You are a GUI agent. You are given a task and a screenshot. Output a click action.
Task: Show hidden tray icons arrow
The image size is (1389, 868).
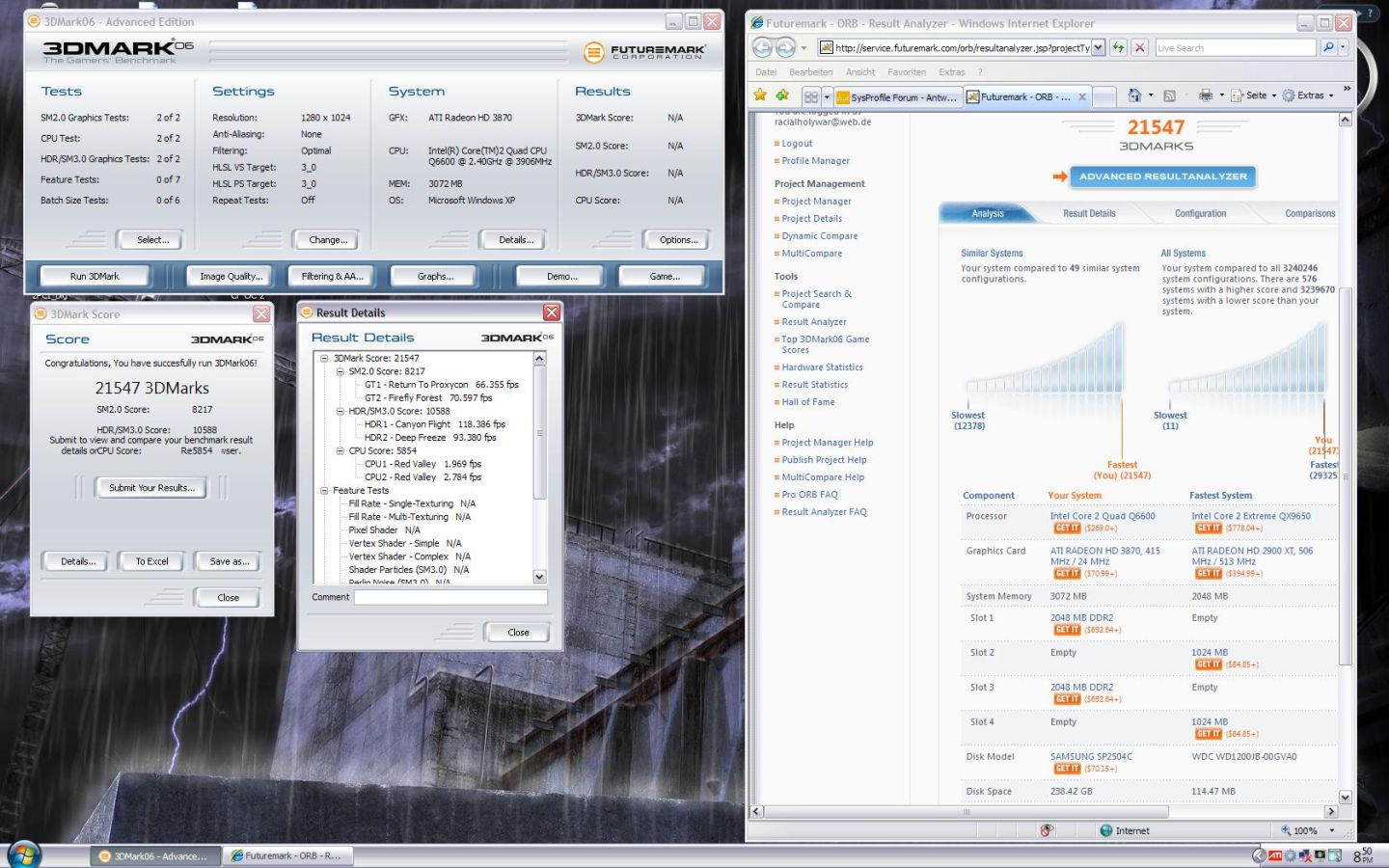point(1258,855)
